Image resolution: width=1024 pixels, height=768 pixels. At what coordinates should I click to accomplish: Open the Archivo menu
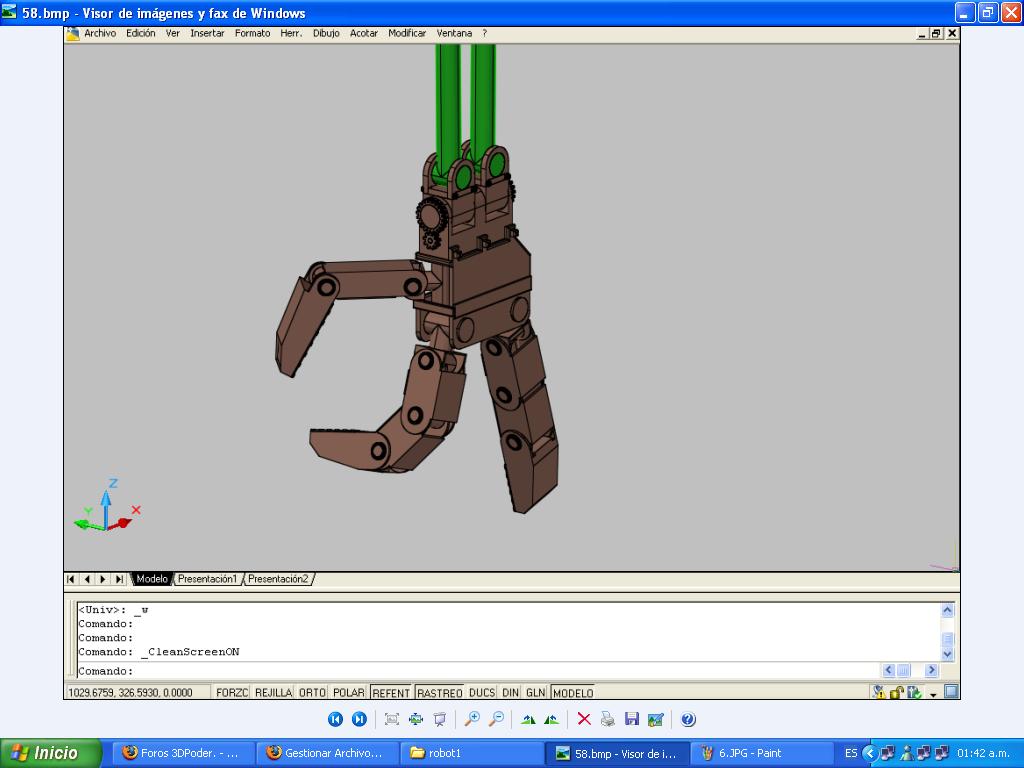(100, 33)
